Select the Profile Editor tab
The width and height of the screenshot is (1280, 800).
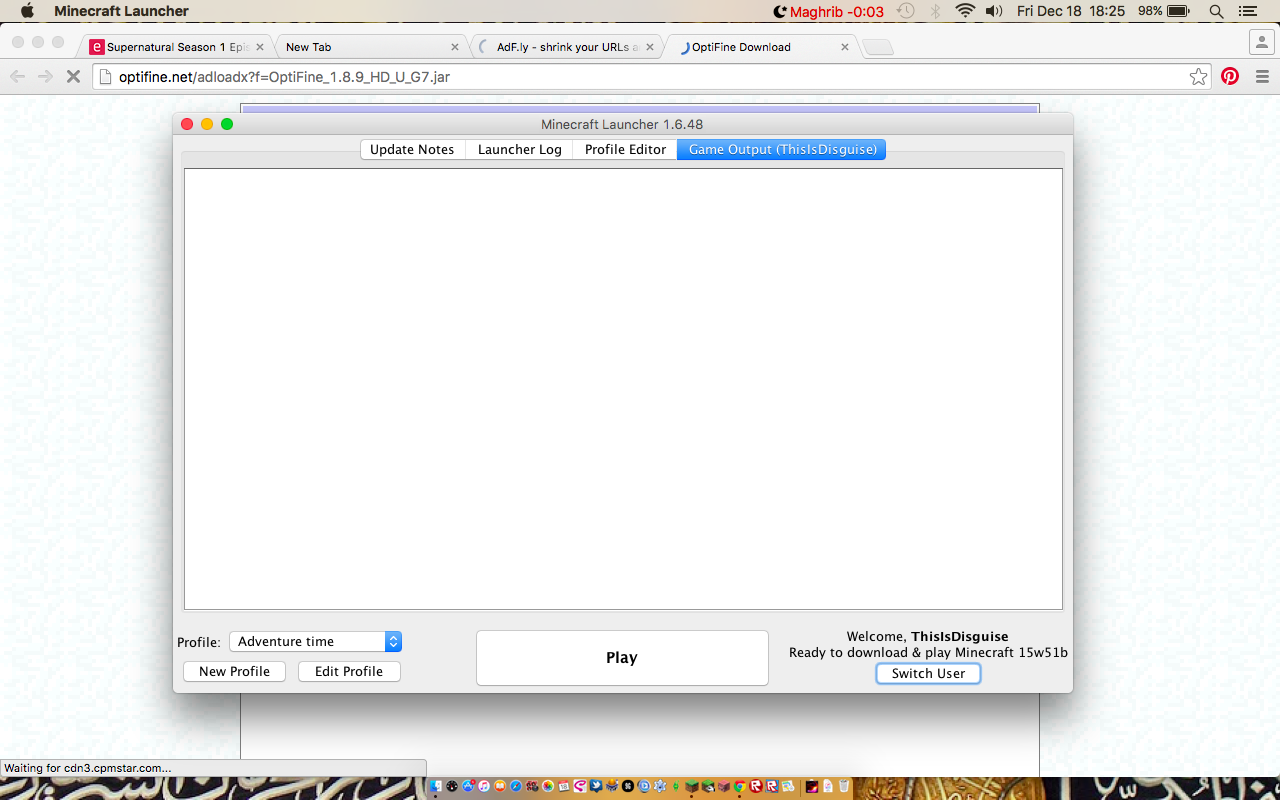pyautogui.click(x=625, y=149)
